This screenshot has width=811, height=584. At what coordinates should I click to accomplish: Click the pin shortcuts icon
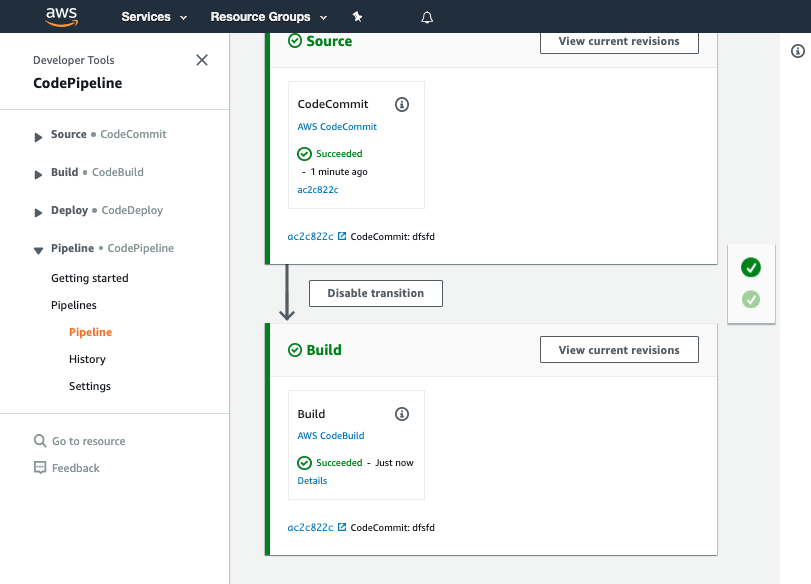click(x=357, y=17)
